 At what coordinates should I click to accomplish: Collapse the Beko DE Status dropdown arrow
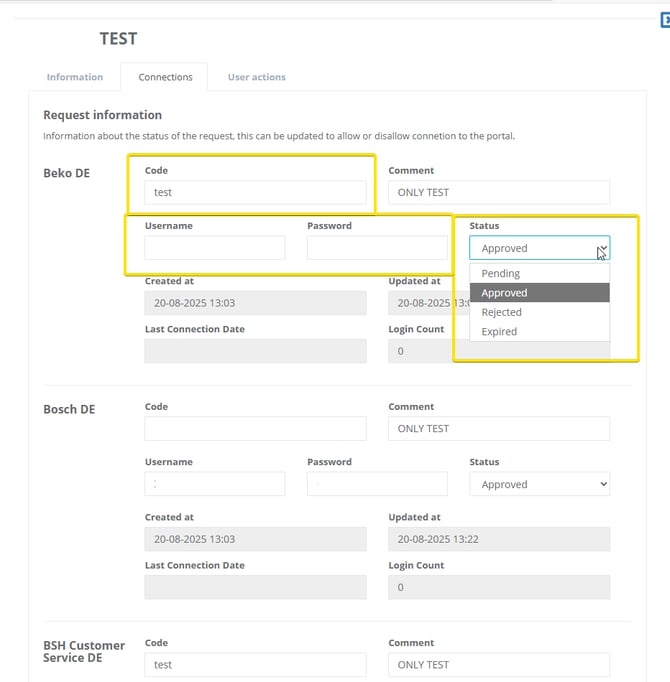pyautogui.click(x=601, y=248)
